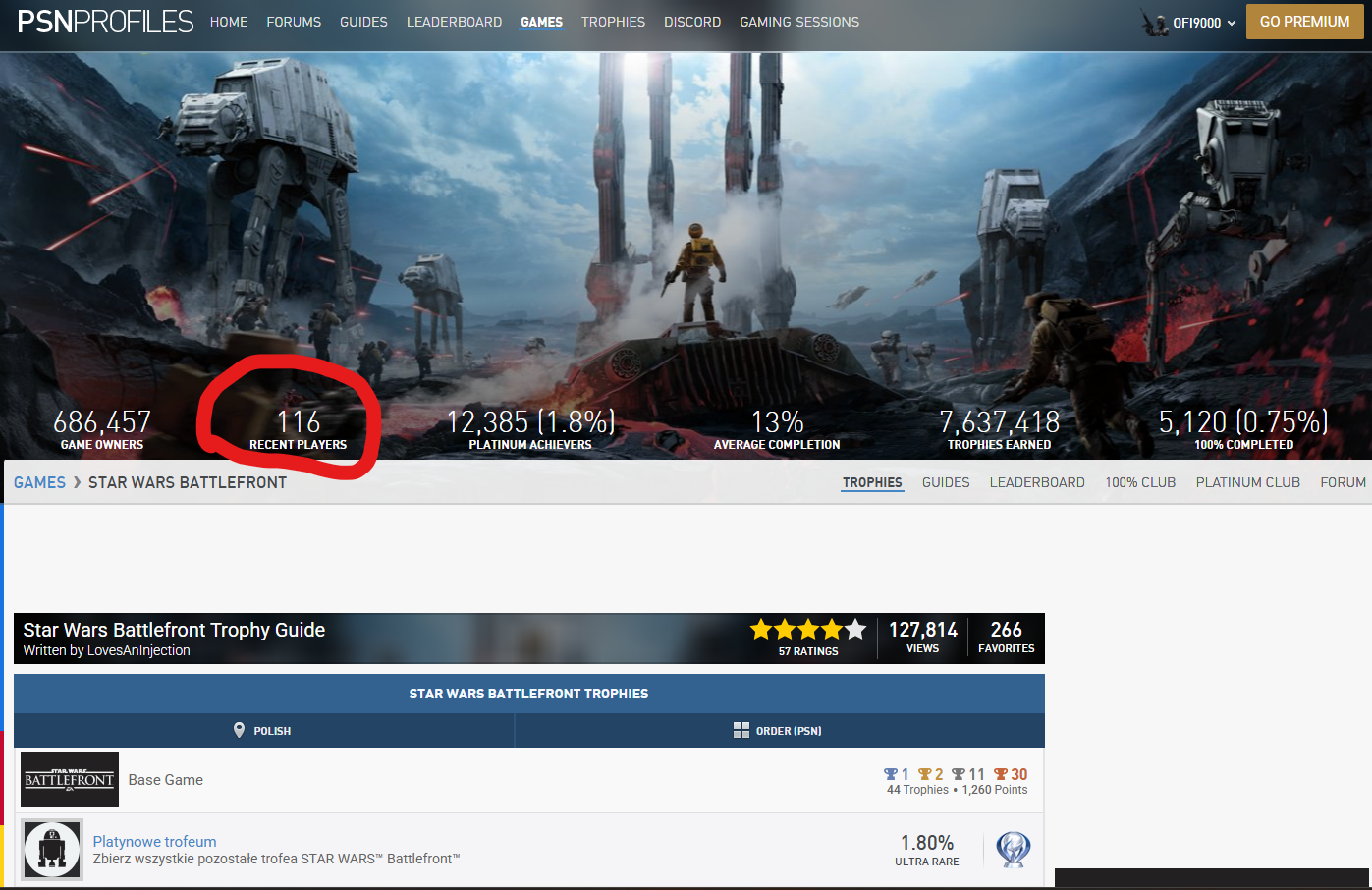Switch to the Platinum Club tab
The height and width of the screenshot is (890, 1372).
pos(1247,482)
